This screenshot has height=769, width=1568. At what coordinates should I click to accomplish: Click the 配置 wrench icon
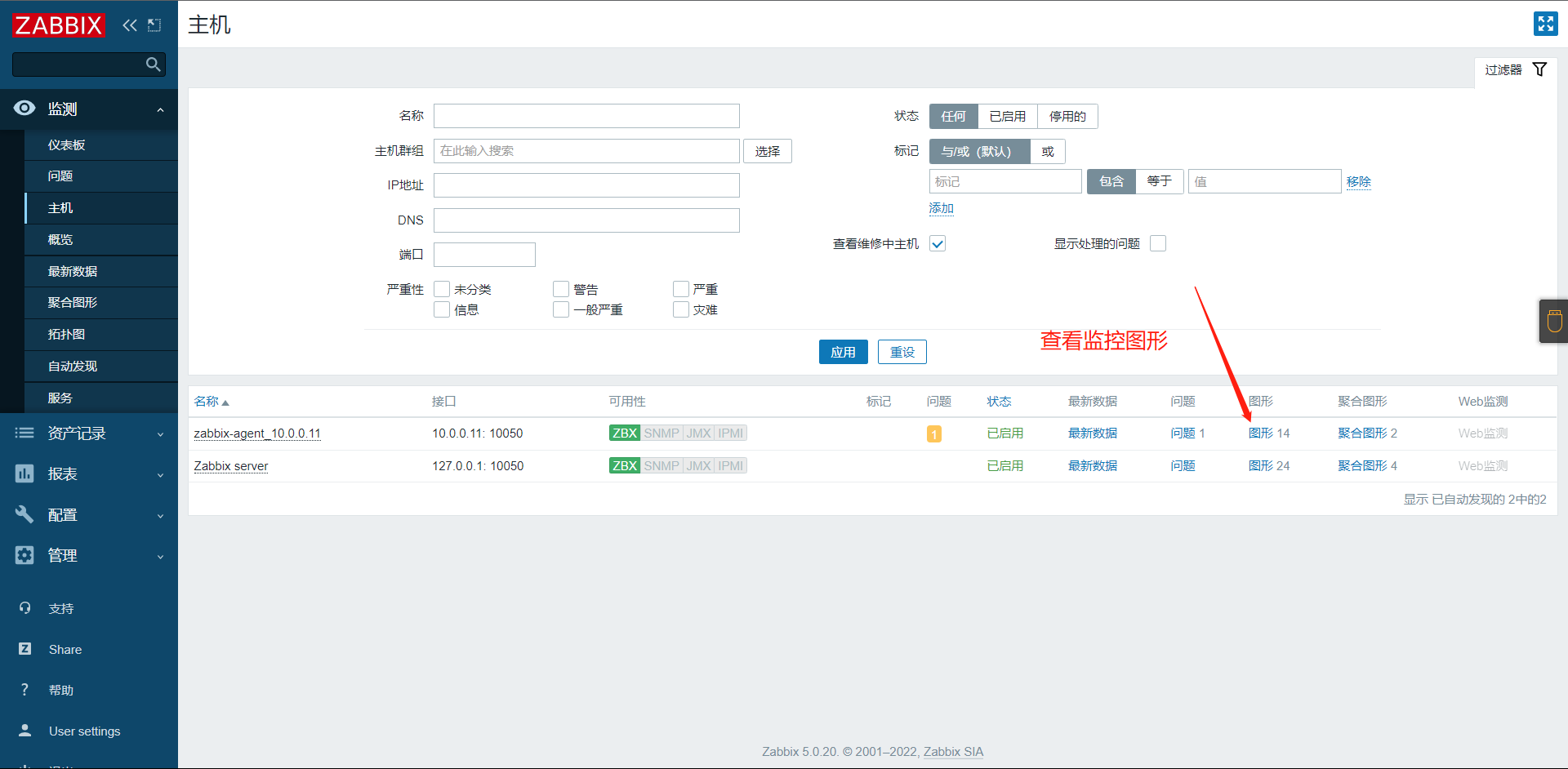click(x=24, y=514)
